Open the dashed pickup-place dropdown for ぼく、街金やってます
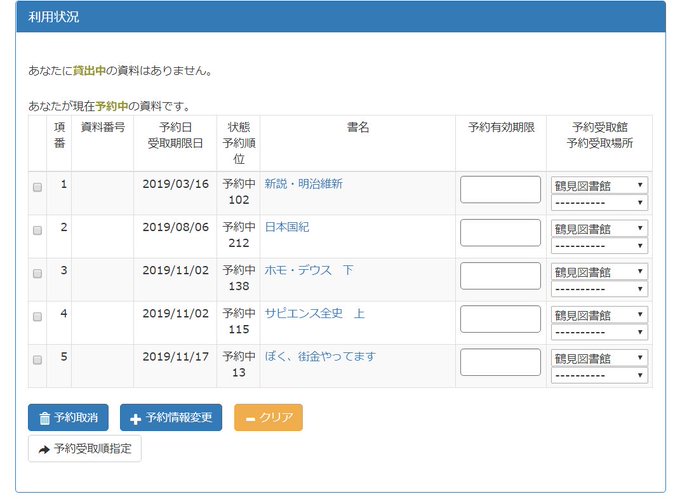 [599, 375]
